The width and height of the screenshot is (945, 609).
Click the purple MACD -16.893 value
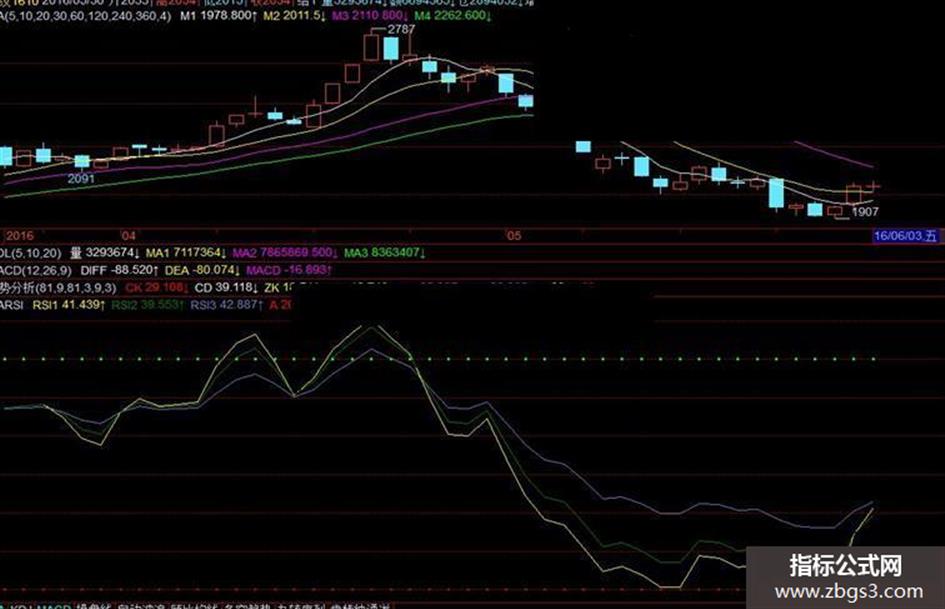tap(288, 270)
